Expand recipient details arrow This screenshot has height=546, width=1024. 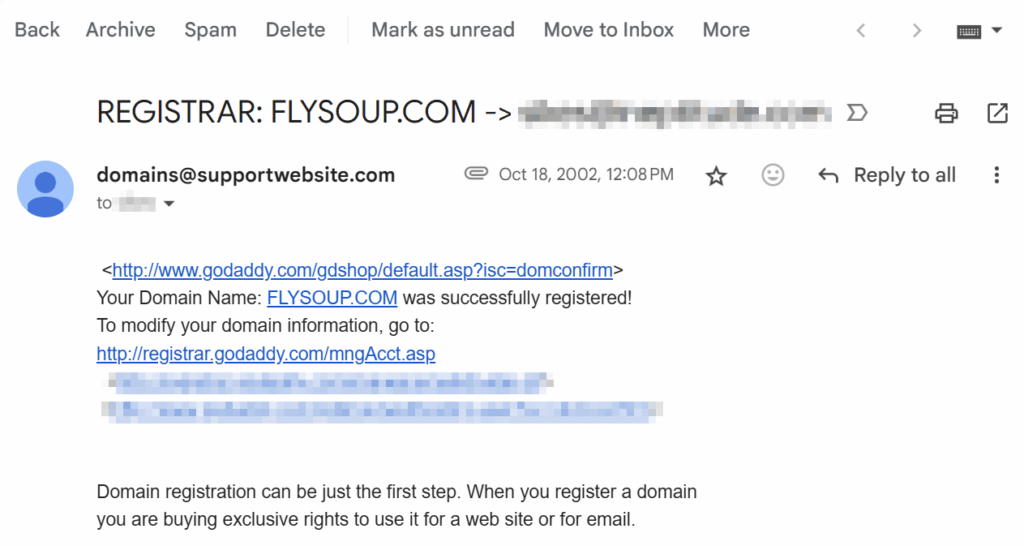pos(169,204)
